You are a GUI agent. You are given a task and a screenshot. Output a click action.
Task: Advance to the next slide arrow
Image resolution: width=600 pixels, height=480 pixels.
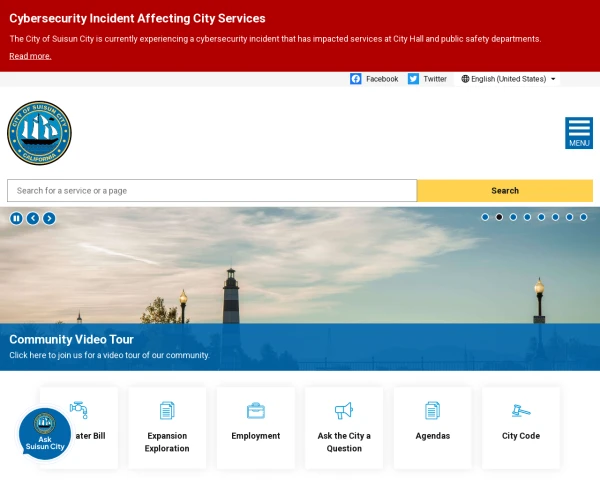(x=49, y=218)
